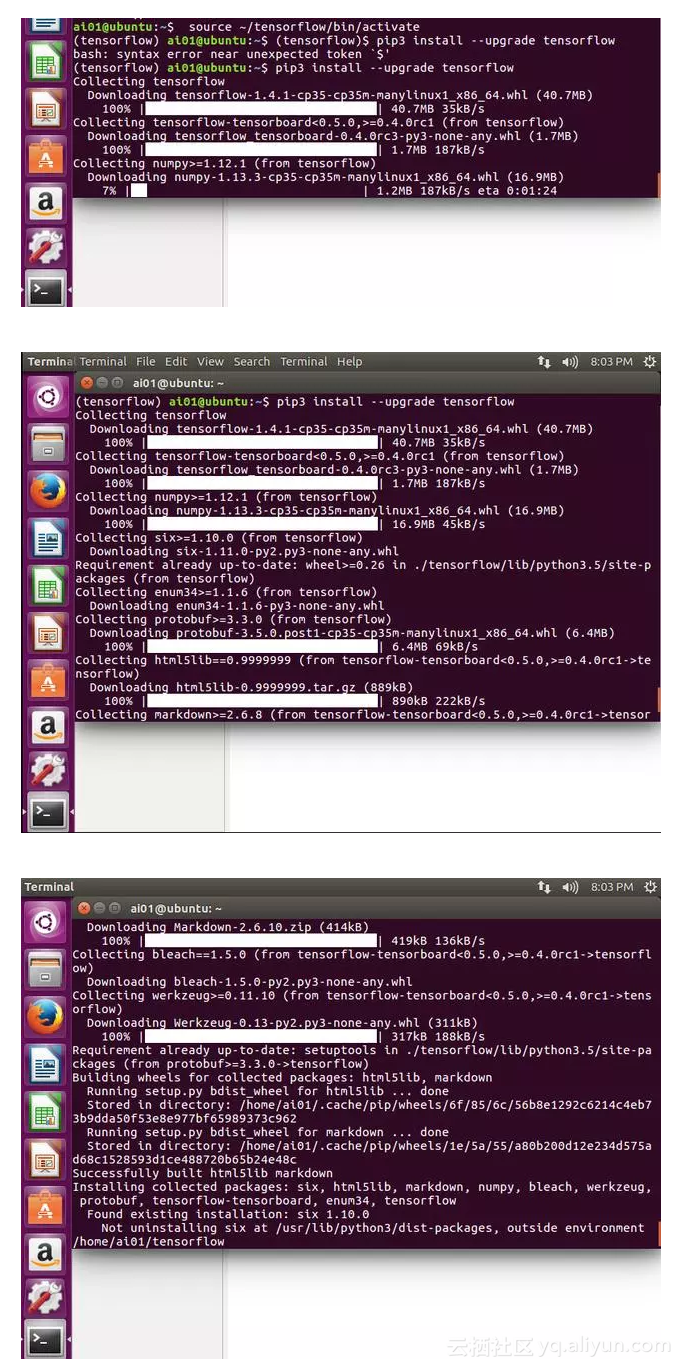Click the 8:03 PM clock in the middle screenshot
The width and height of the screenshot is (682, 1368).
coord(611,362)
